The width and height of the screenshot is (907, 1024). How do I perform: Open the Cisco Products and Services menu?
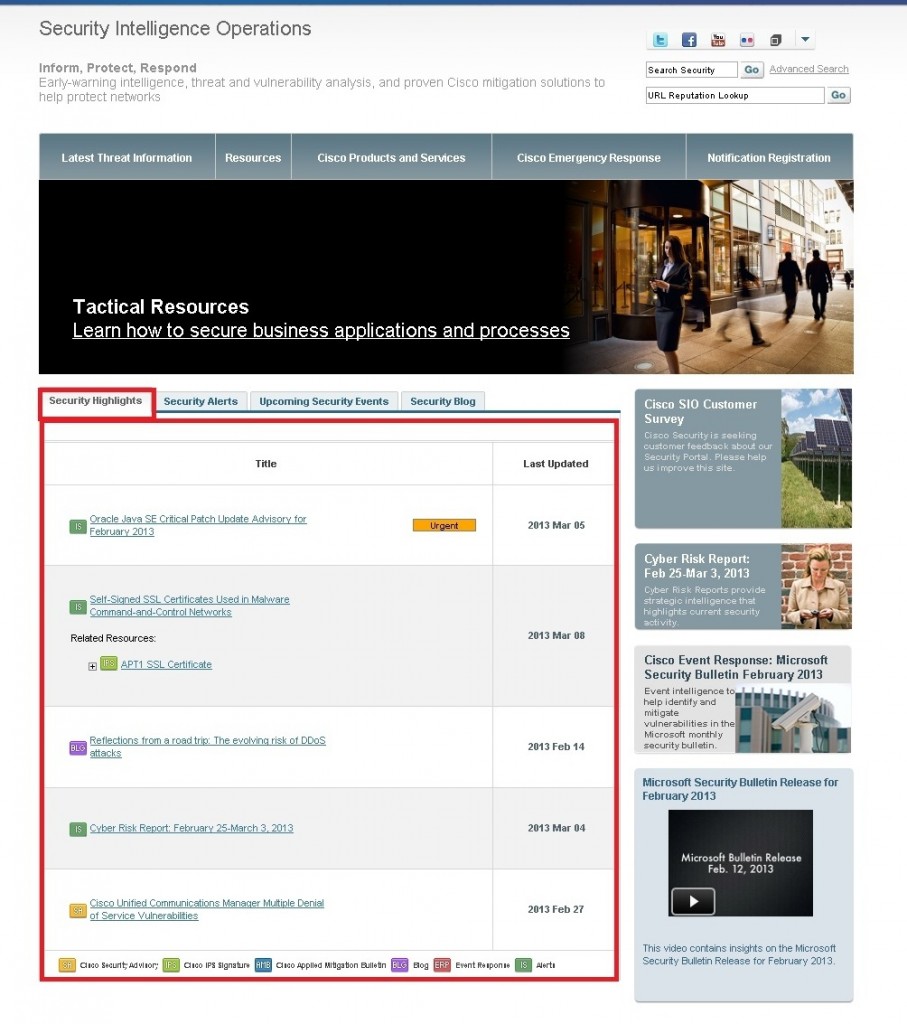pos(391,158)
